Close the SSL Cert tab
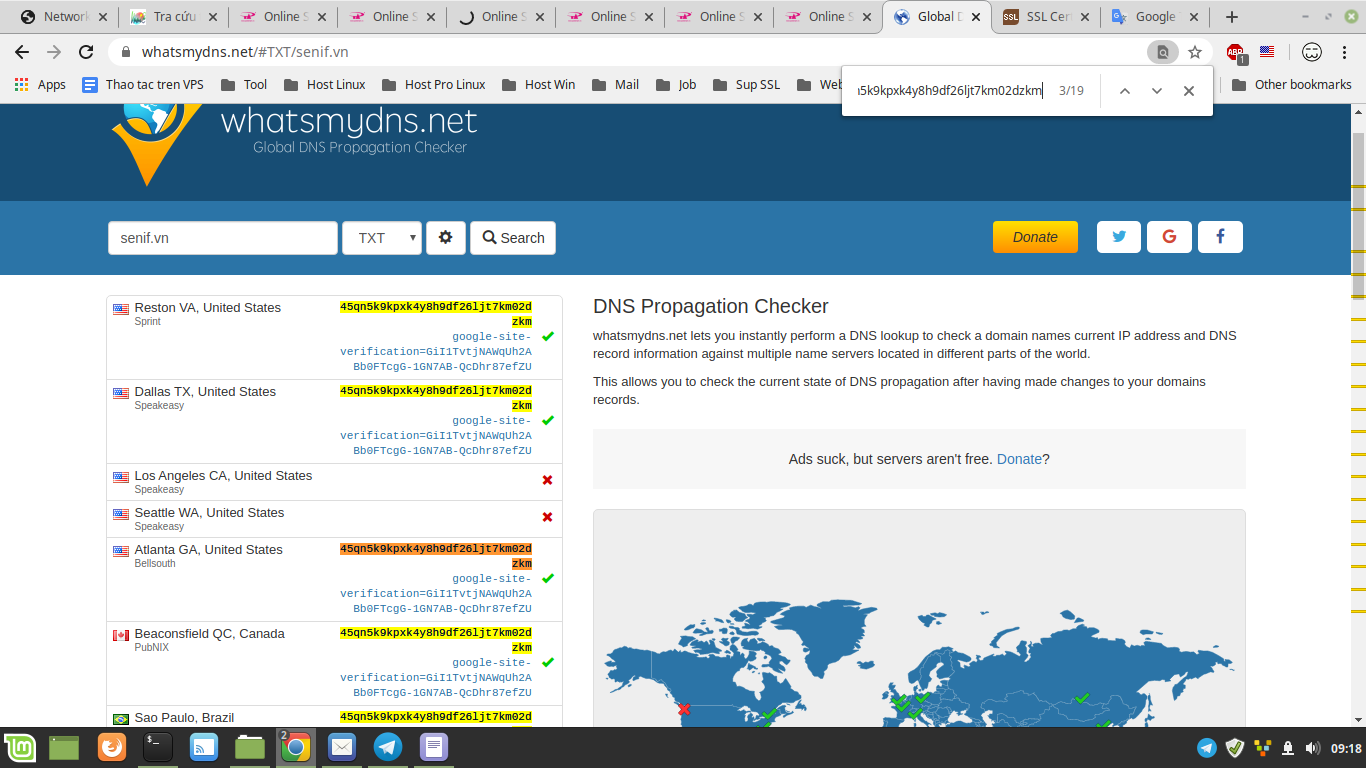1366x768 pixels. pyautogui.click(x=1085, y=17)
